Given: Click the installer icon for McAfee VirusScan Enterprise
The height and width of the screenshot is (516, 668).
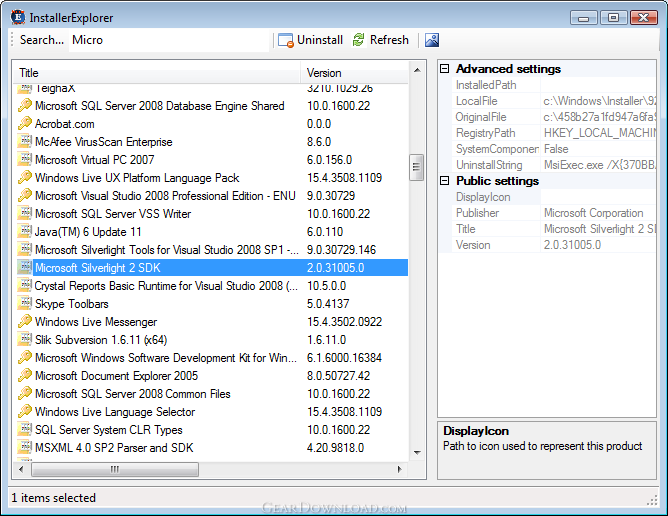Looking at the screenshot, I should pyautogui.click(x=25, y=141).
